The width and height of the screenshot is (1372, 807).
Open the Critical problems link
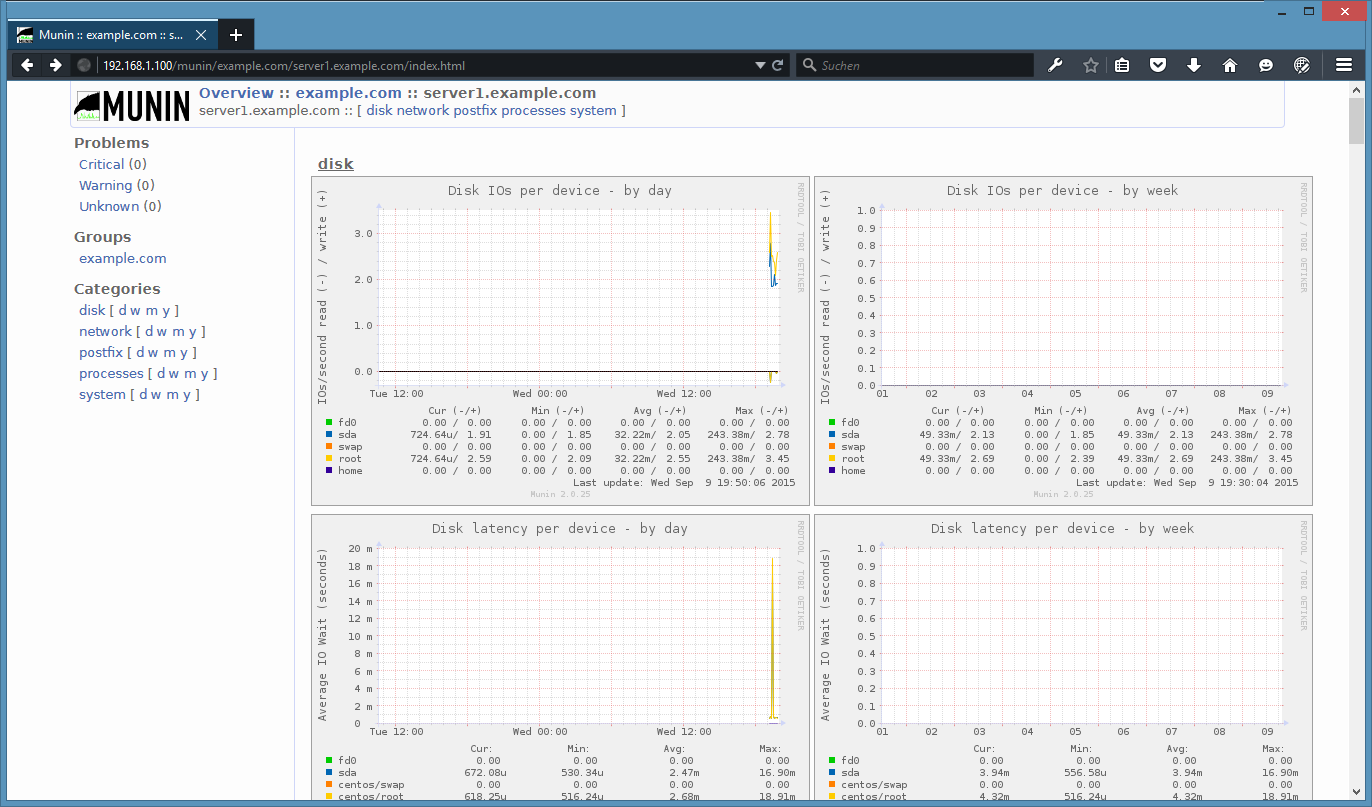click(102, 165)
